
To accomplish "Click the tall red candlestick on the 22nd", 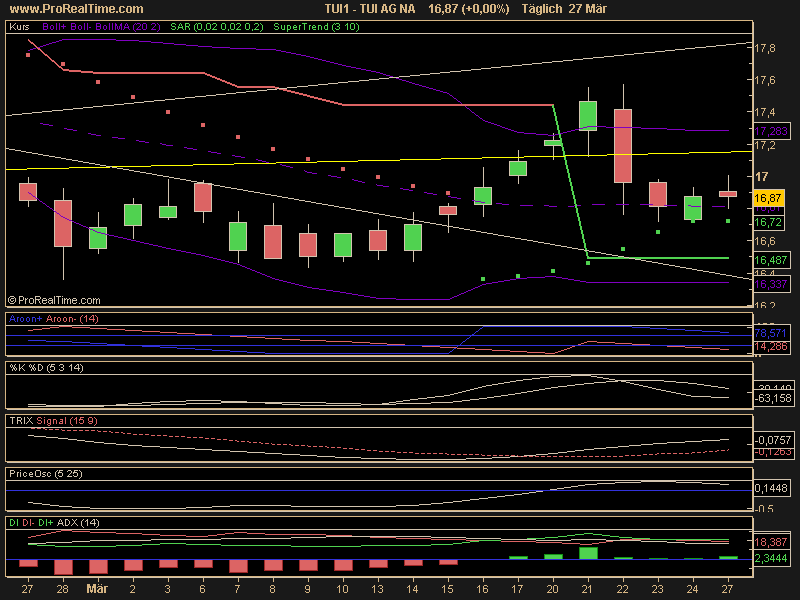I will pyautogui.click(x=623, y=145).
